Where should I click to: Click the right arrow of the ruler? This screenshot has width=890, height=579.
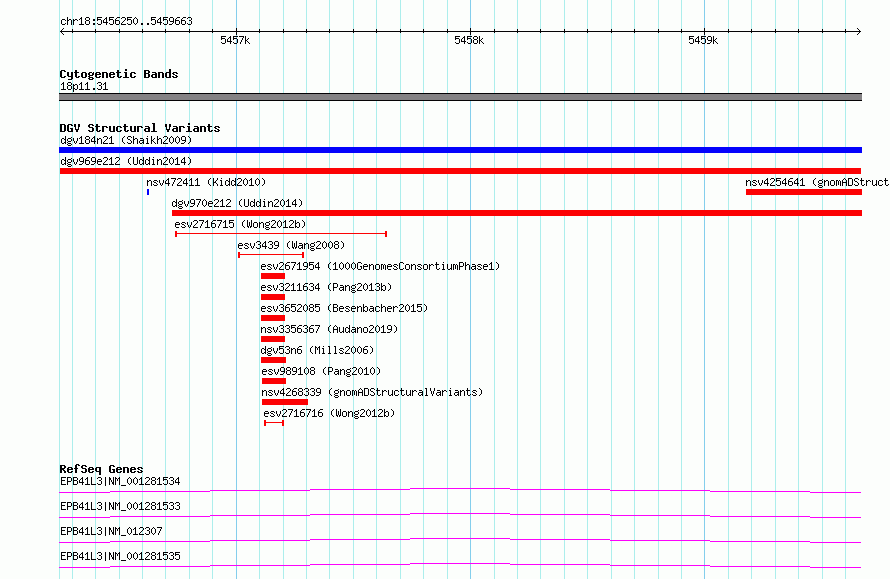tap(858, 31)
